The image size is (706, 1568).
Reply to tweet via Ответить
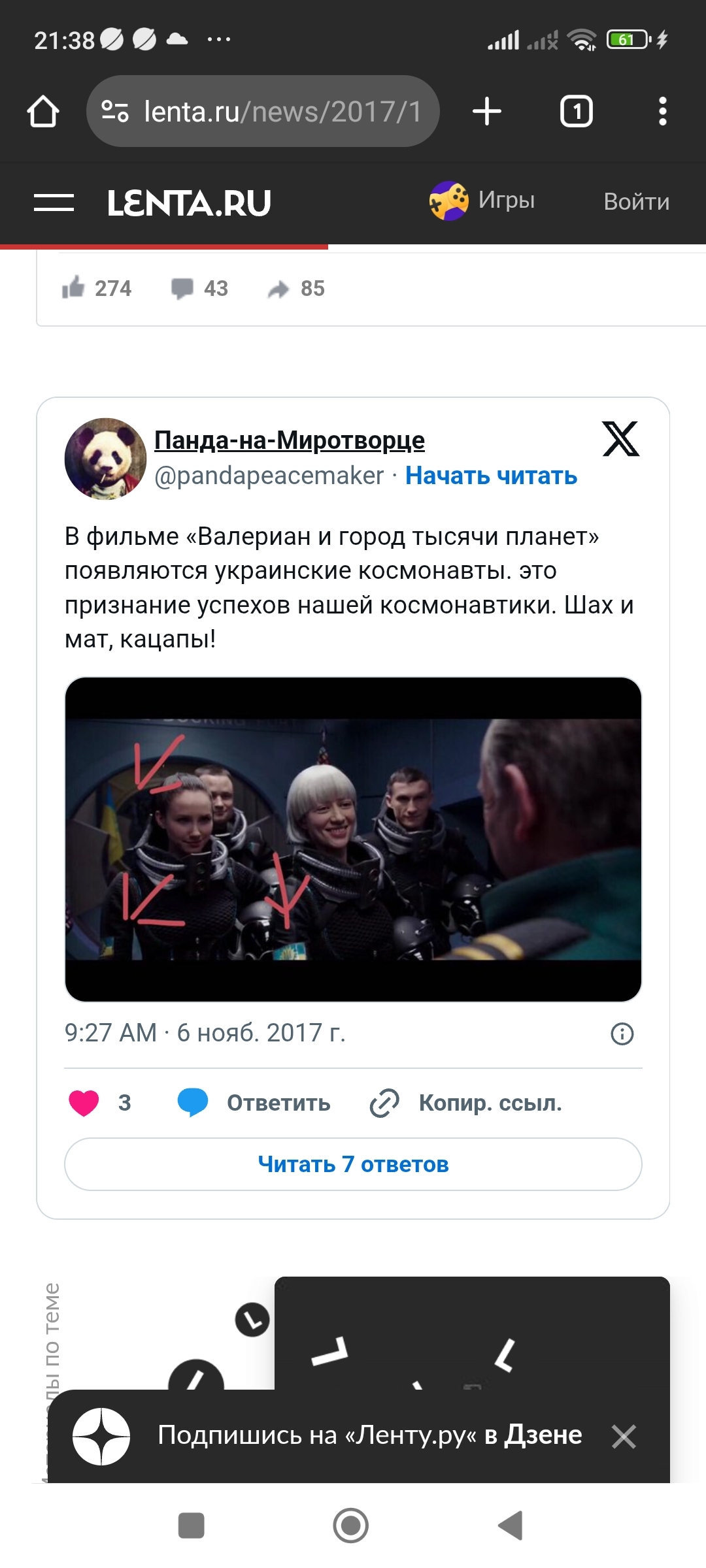click(254, 1103)
